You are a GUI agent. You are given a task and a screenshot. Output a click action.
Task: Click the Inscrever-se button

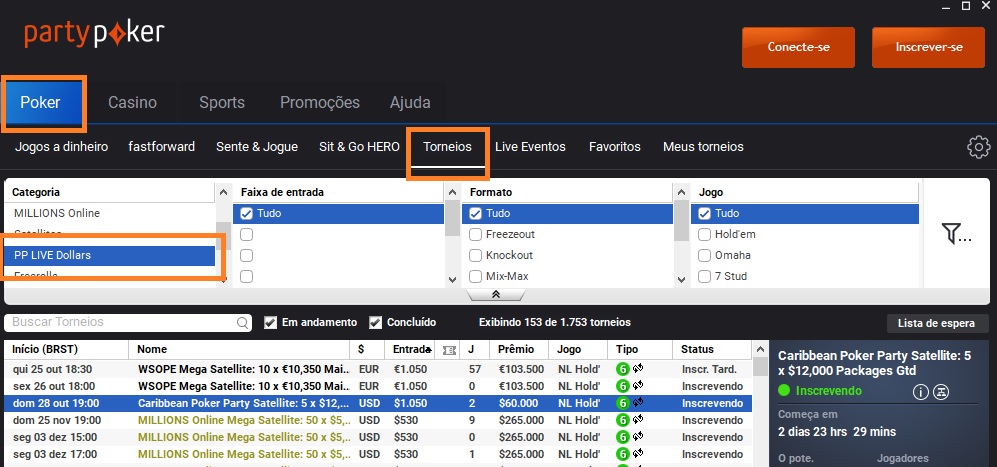tap(928, 47)
